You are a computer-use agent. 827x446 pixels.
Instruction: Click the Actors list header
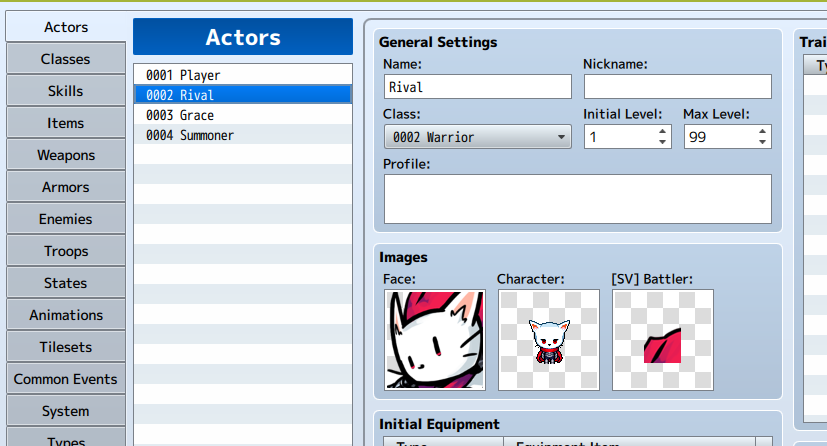click(x=243, y=37)
